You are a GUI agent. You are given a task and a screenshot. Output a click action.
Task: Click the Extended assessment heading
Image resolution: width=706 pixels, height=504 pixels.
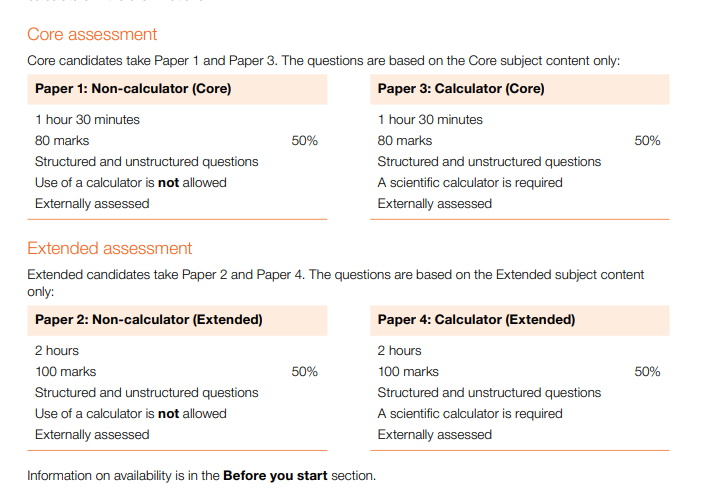pyautogui.click(x=109, y=248)
